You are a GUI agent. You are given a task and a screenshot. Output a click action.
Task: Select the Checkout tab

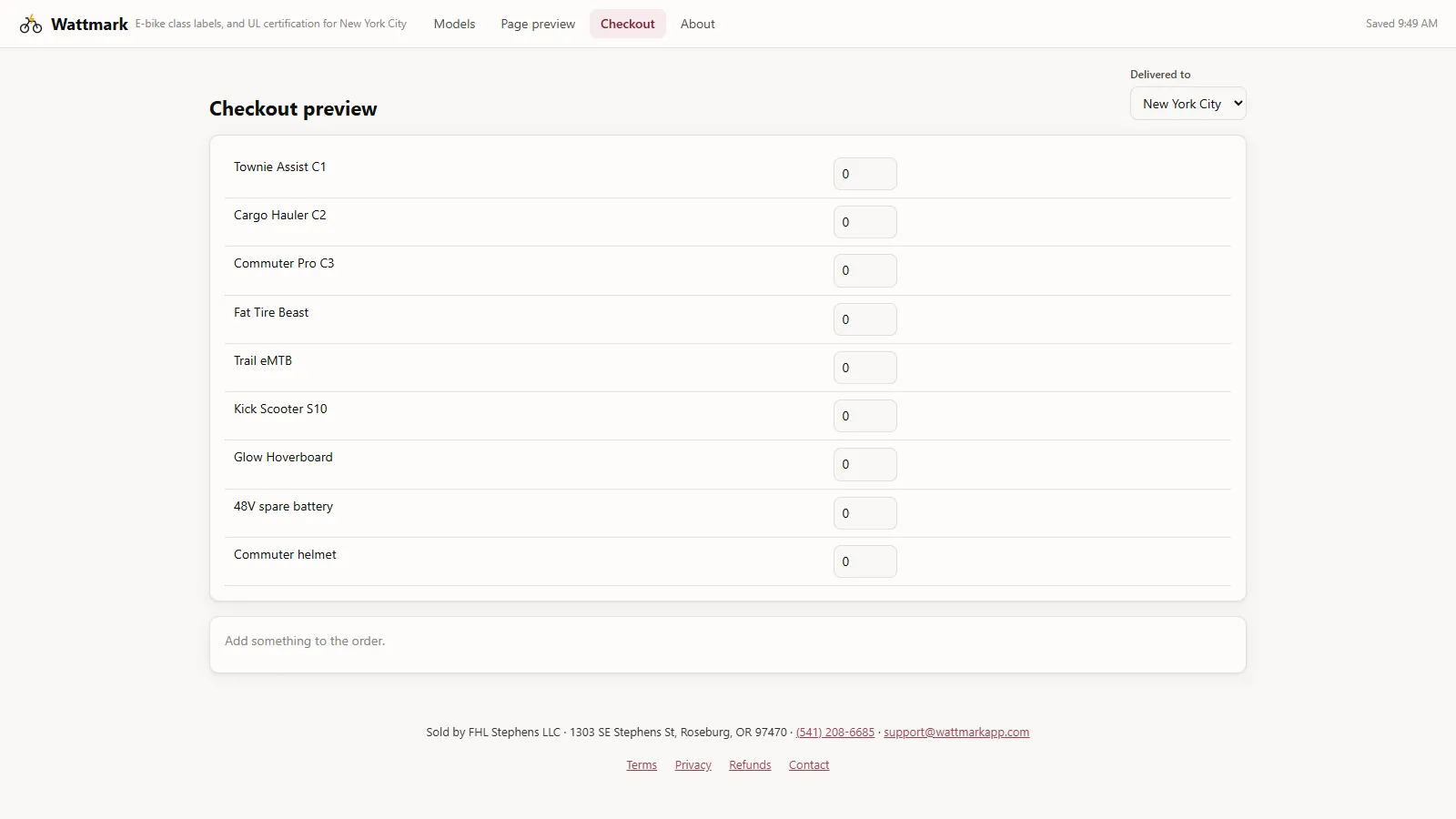click(x=628, y=24)
